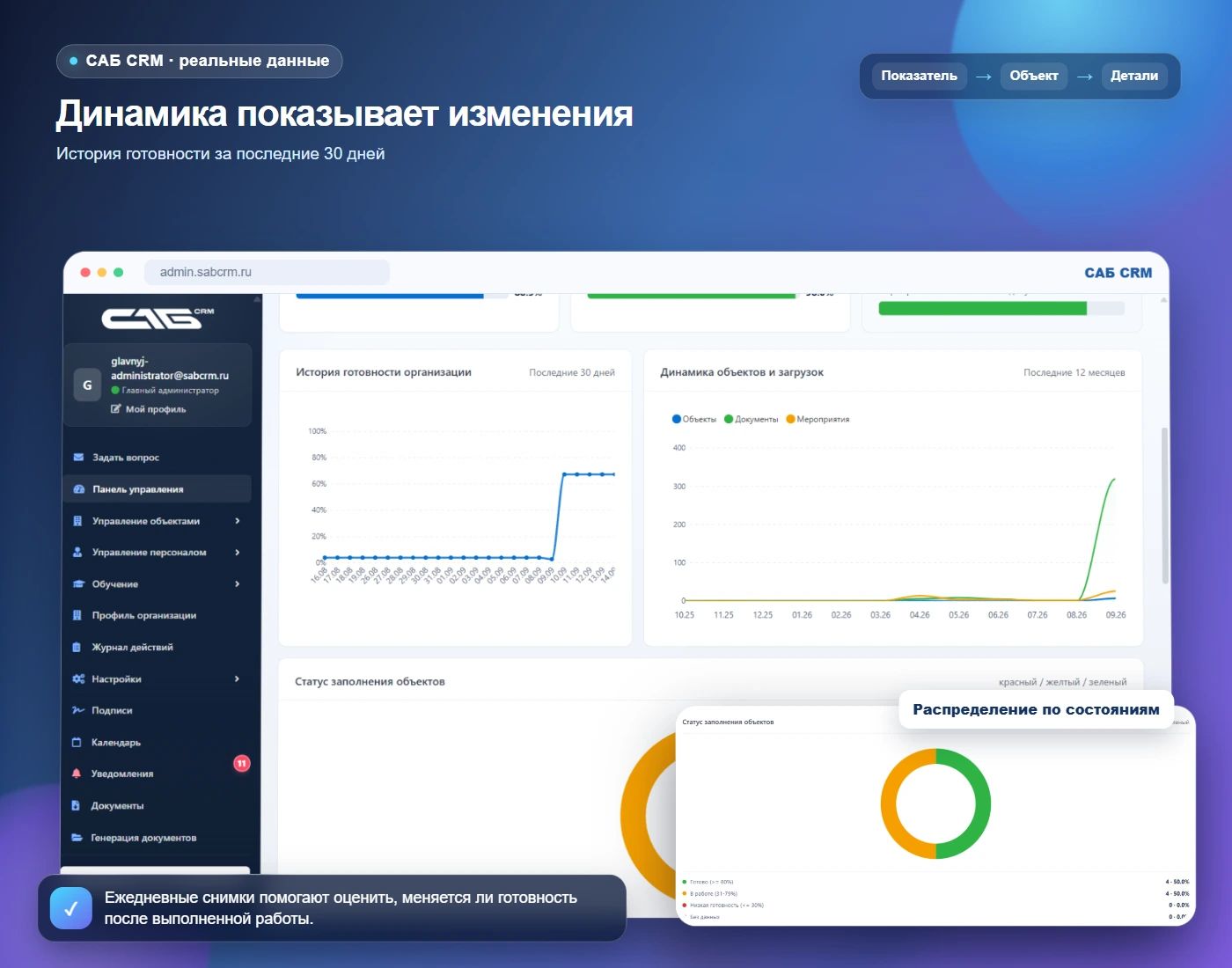This screenshot has height=968, width=1232.
Task: Toggle the Мероприятия legend series
Action: pyautogui.click(x=818, y=419)
